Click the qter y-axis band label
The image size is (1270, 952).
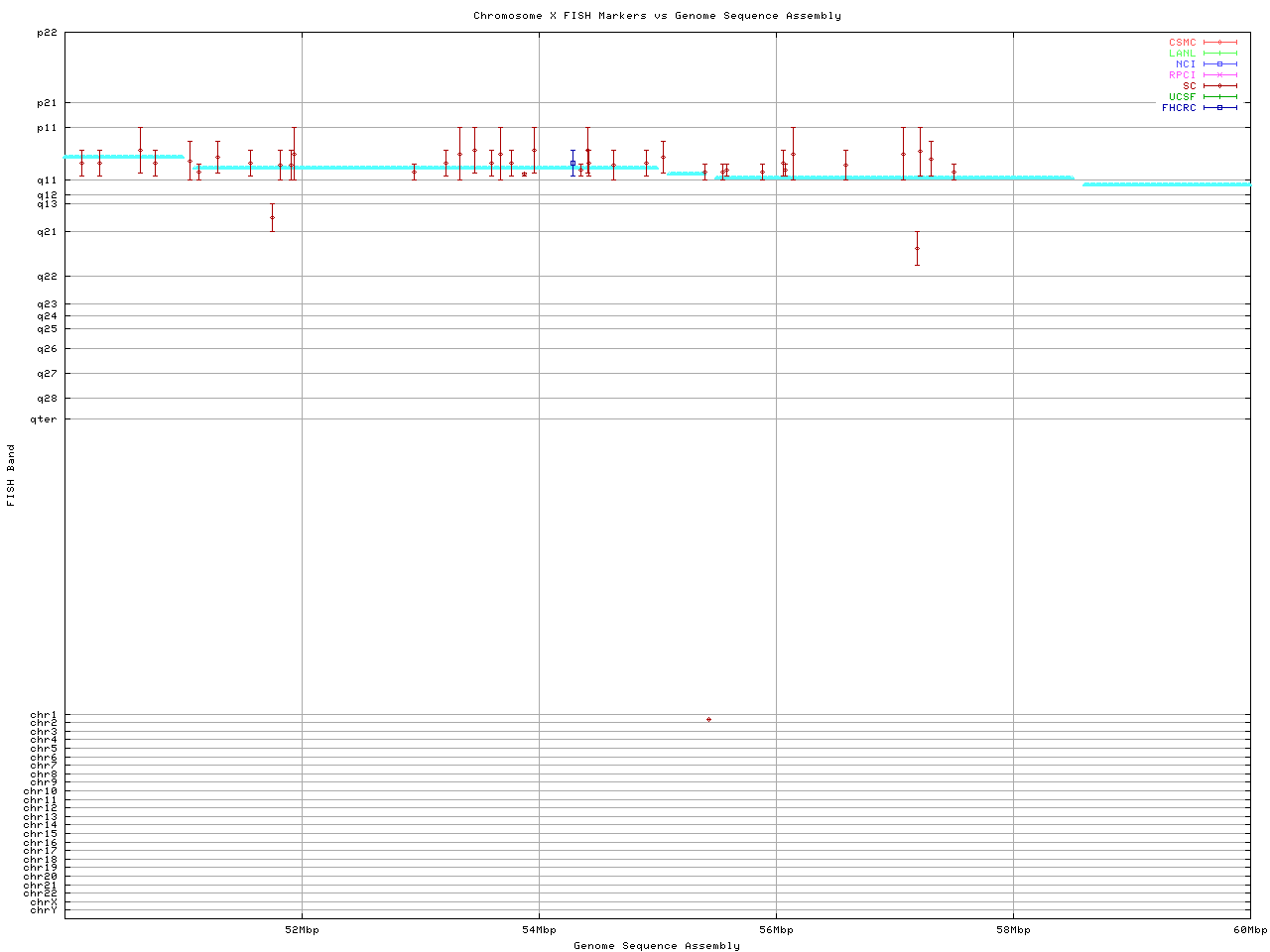click(x=45, y=419)
